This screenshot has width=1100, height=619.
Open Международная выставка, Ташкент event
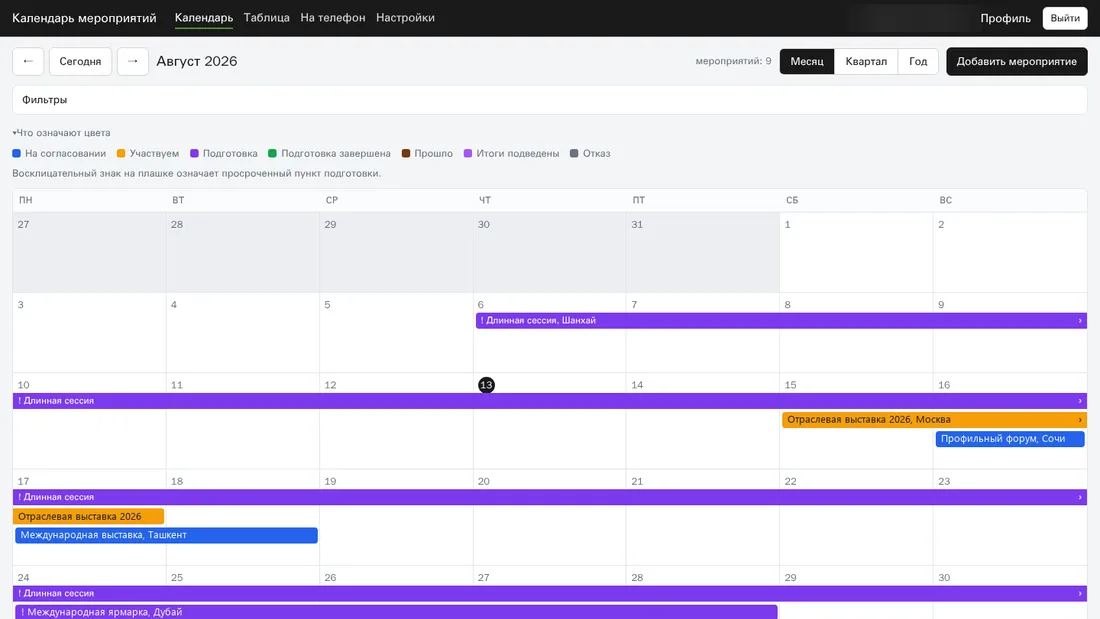pyautogui.click(x=166, y=535)
